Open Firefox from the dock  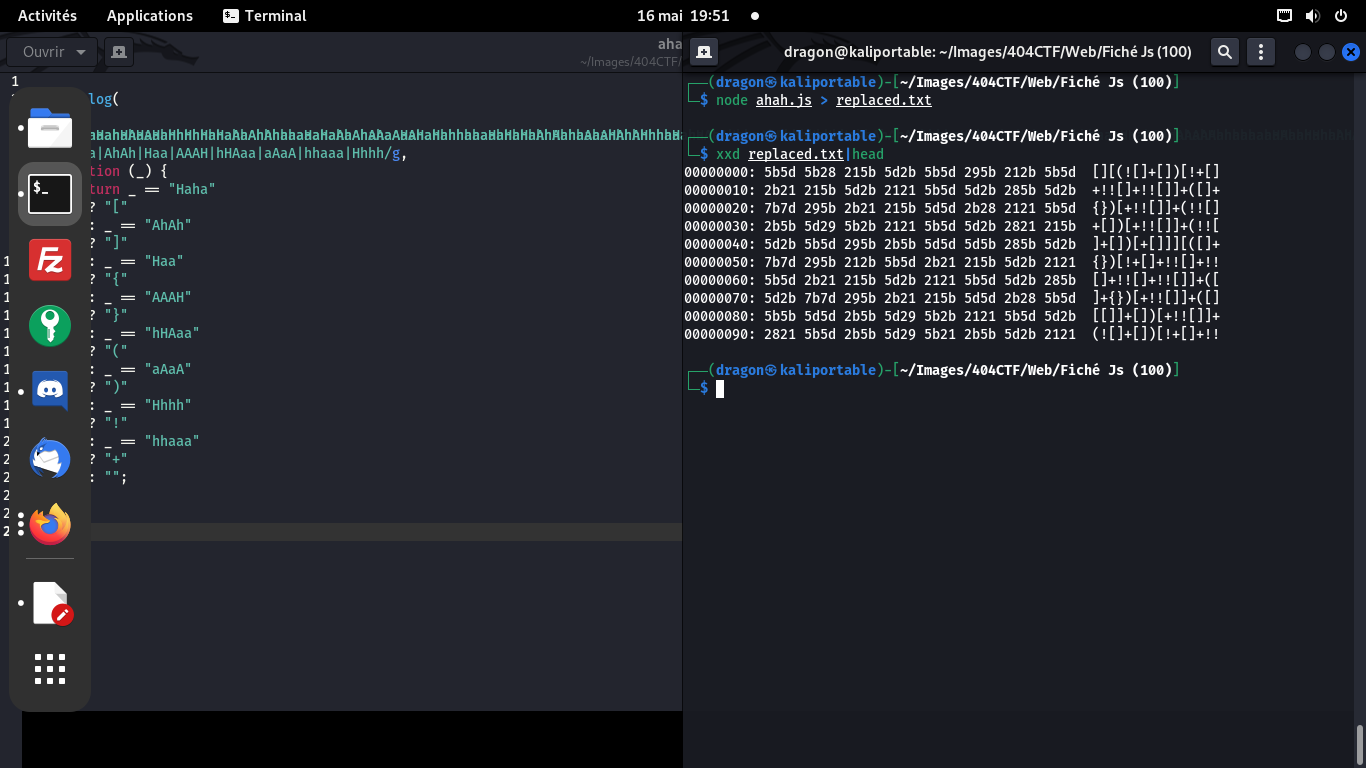[x=50, y=523]
